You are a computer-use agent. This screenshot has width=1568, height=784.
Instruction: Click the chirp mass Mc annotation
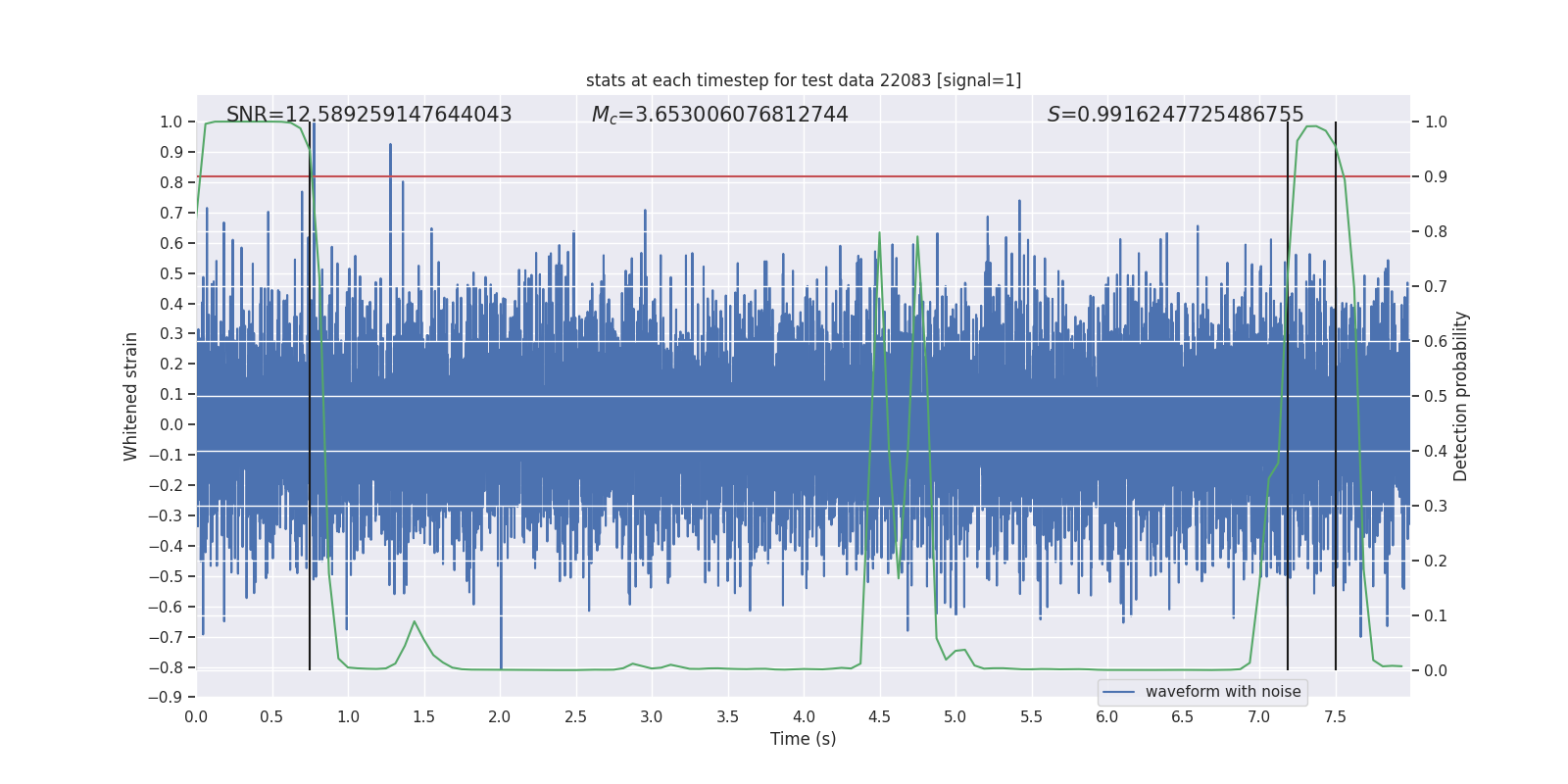point(719,115)
